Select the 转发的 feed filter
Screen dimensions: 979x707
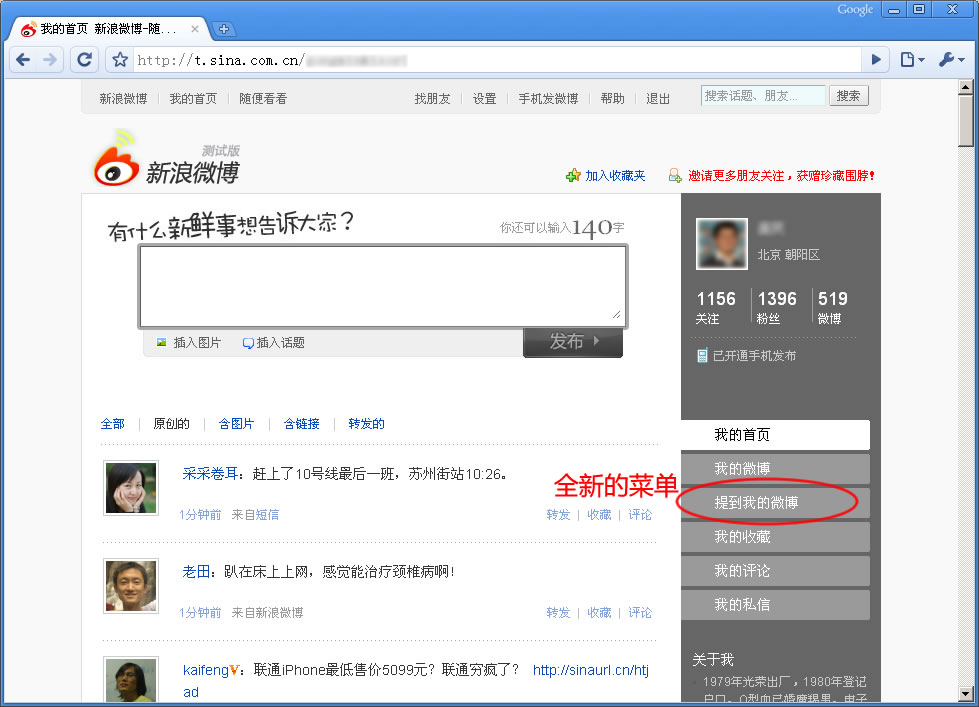(366, 424)
